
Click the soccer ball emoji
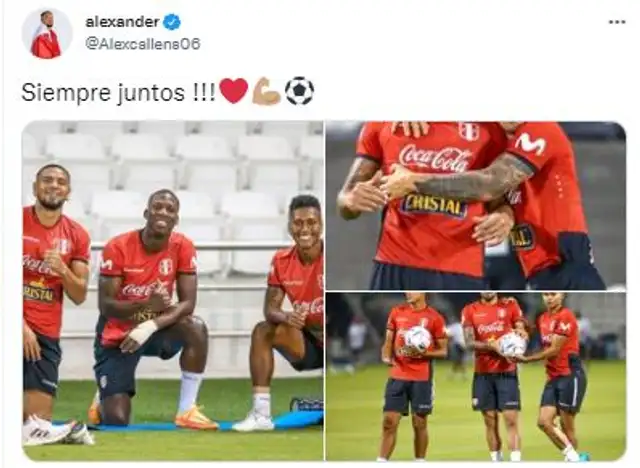pos(299,91)
